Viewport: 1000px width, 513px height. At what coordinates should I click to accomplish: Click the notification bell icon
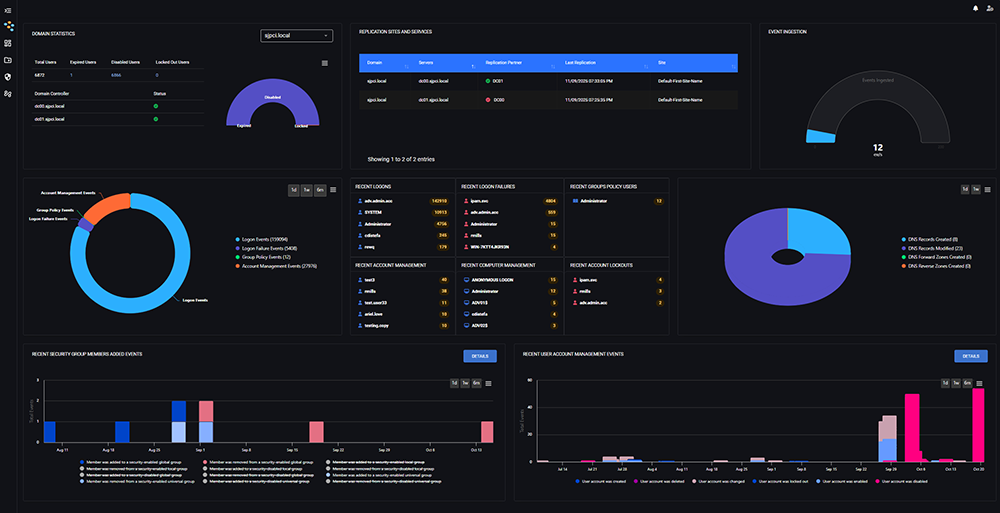(x=975, y=9)
